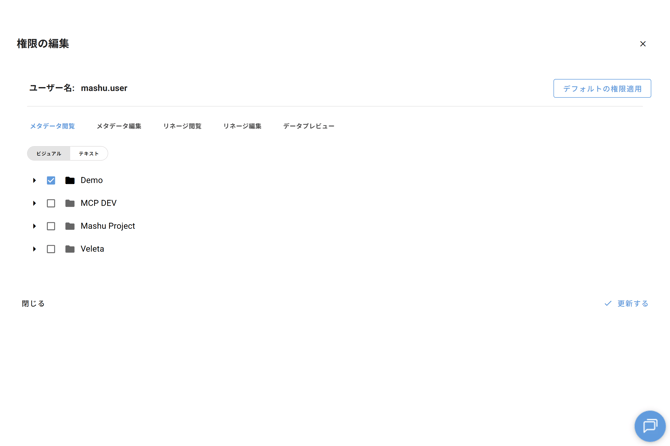
Task: Open the リネージ閲覧 tab
Action: [x=182, y=127]
